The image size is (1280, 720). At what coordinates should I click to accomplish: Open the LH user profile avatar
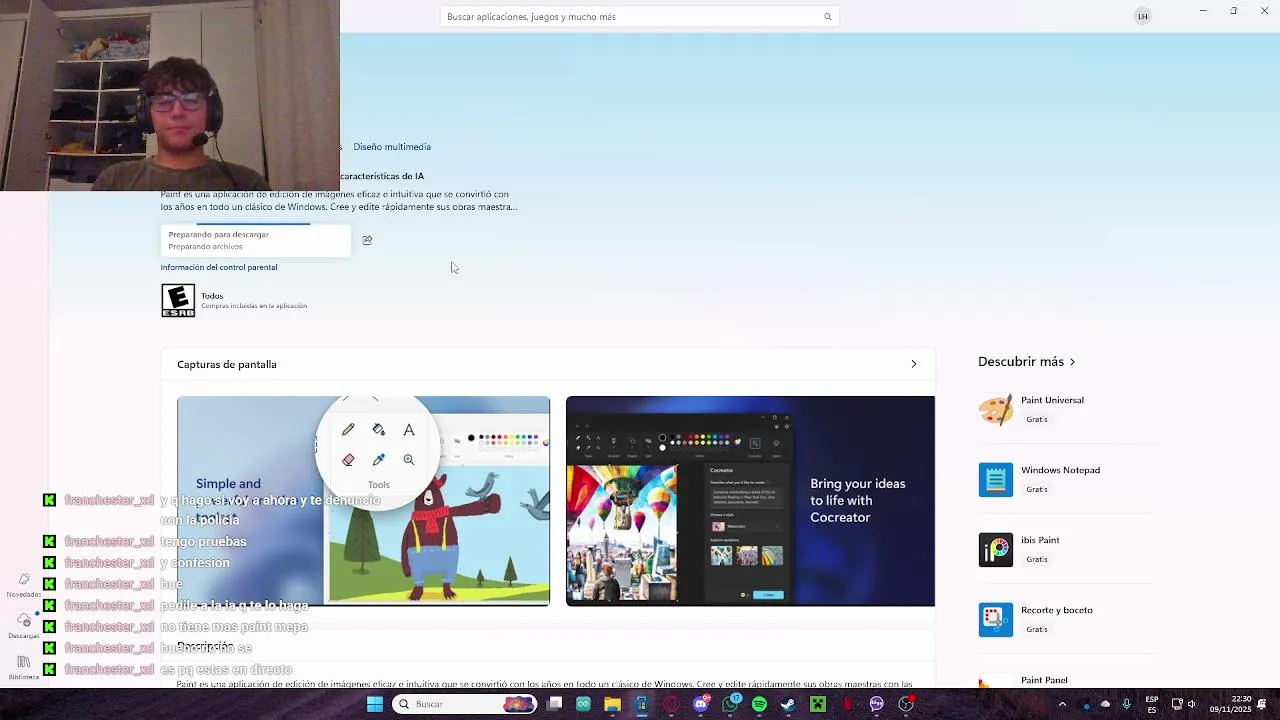(x=1142, y=16)
